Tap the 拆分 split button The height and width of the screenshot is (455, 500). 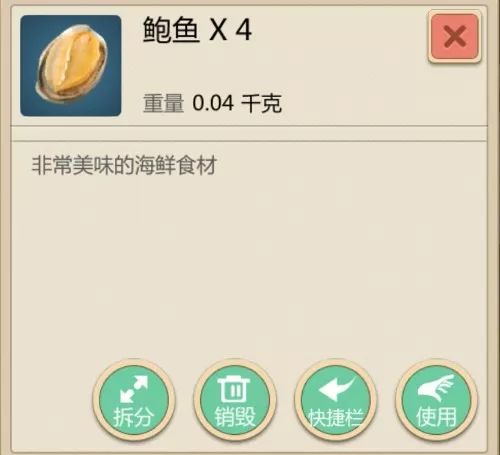coord(134,400)
